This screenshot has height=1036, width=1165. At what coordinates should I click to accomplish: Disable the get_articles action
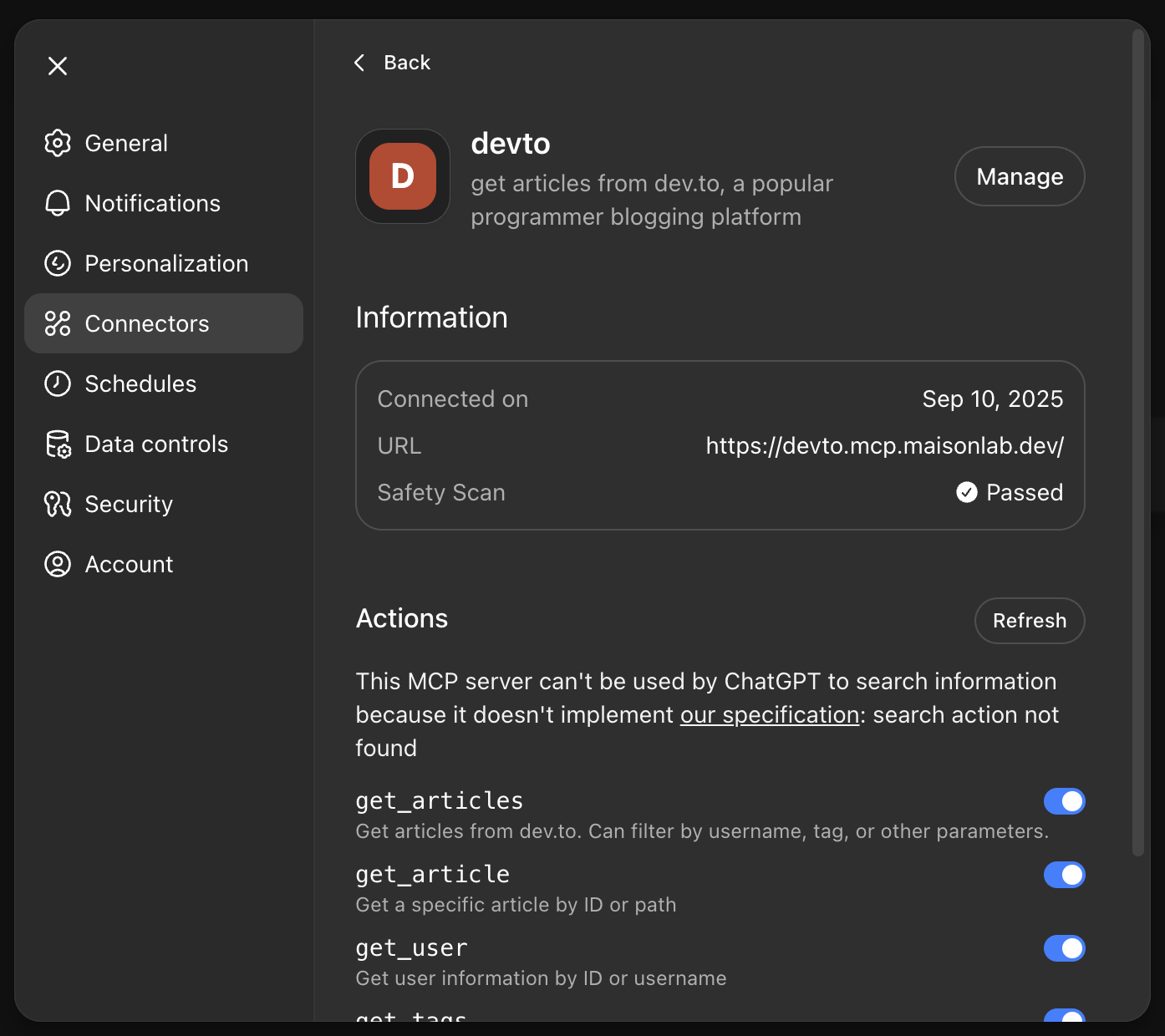point(1064,800)
